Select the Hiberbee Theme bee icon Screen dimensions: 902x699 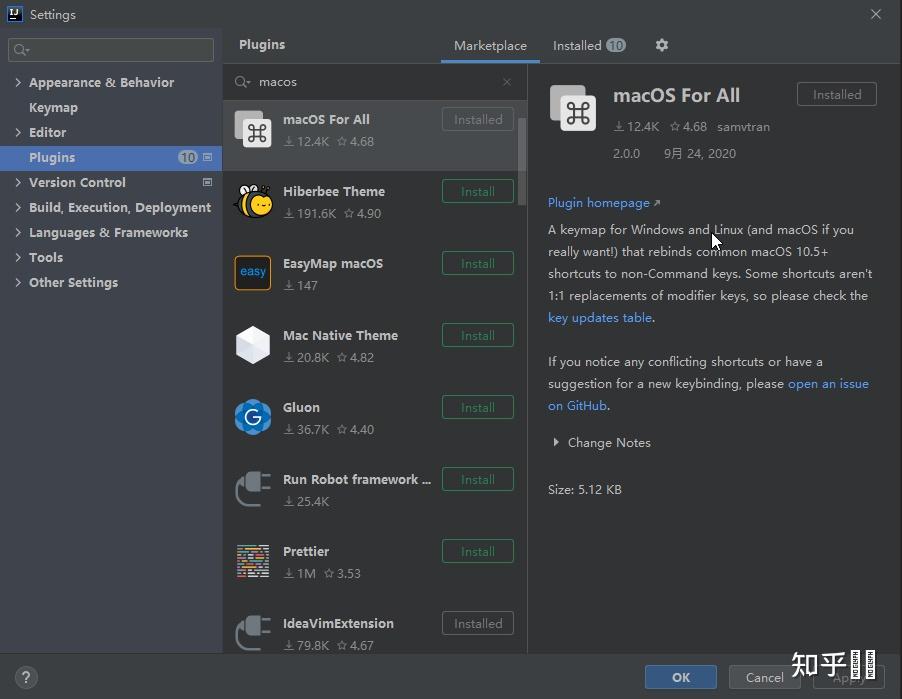point(252,200)
